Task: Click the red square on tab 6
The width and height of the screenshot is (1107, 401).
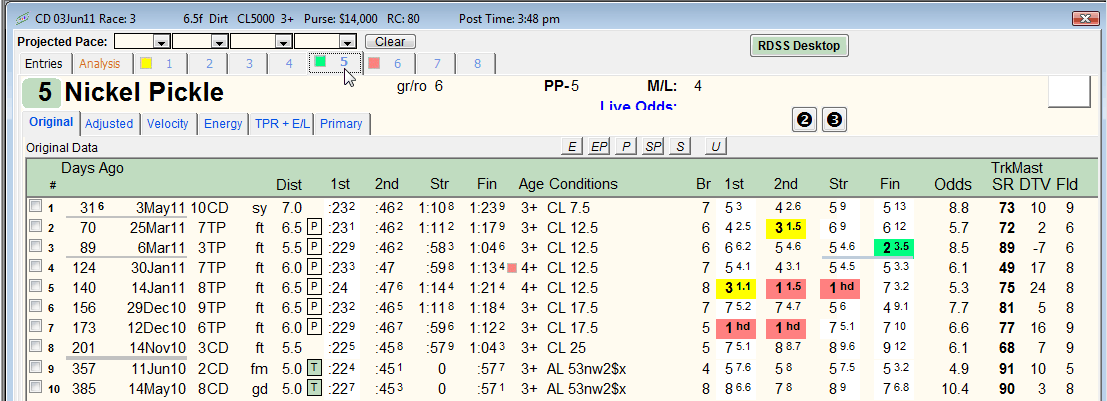Action: (374, 63)
